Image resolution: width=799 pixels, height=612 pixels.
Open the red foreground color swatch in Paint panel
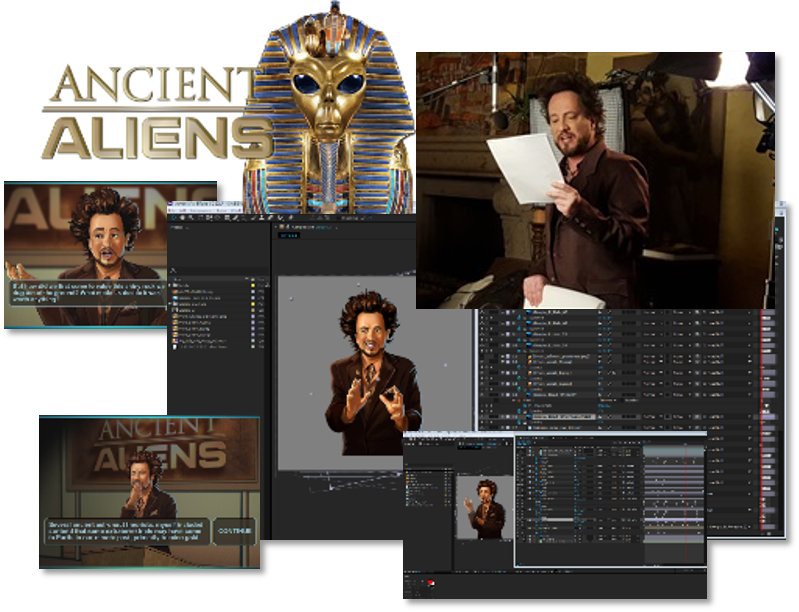pos(431,582)
